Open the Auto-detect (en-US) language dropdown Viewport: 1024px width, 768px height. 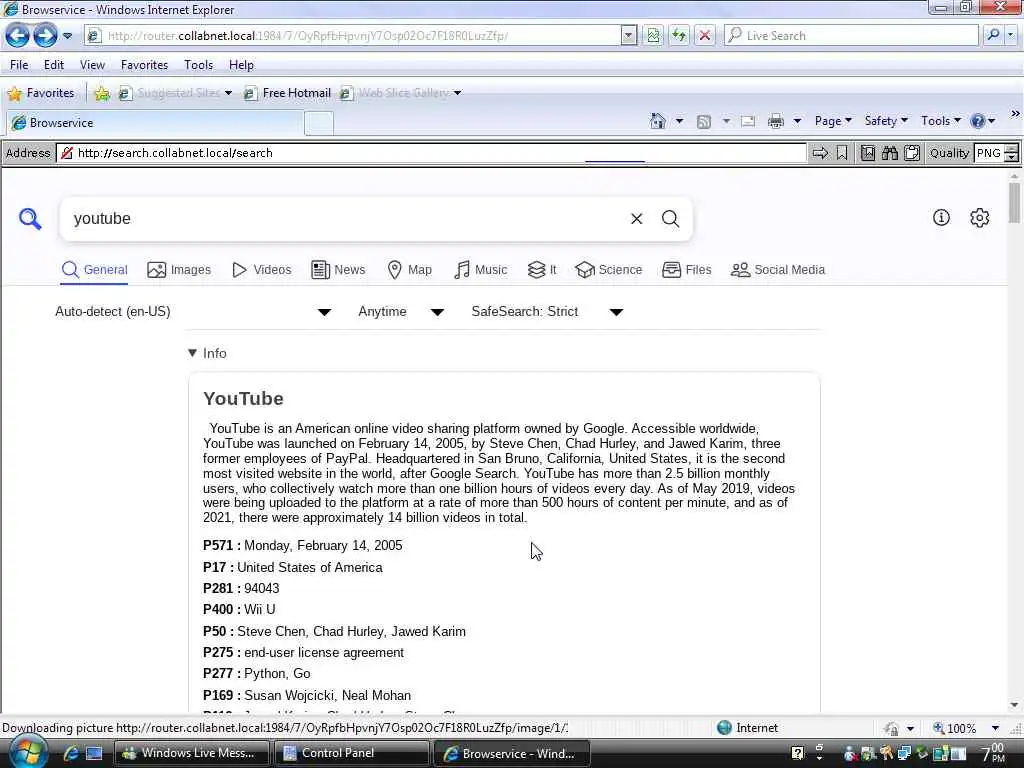point(193,312)
